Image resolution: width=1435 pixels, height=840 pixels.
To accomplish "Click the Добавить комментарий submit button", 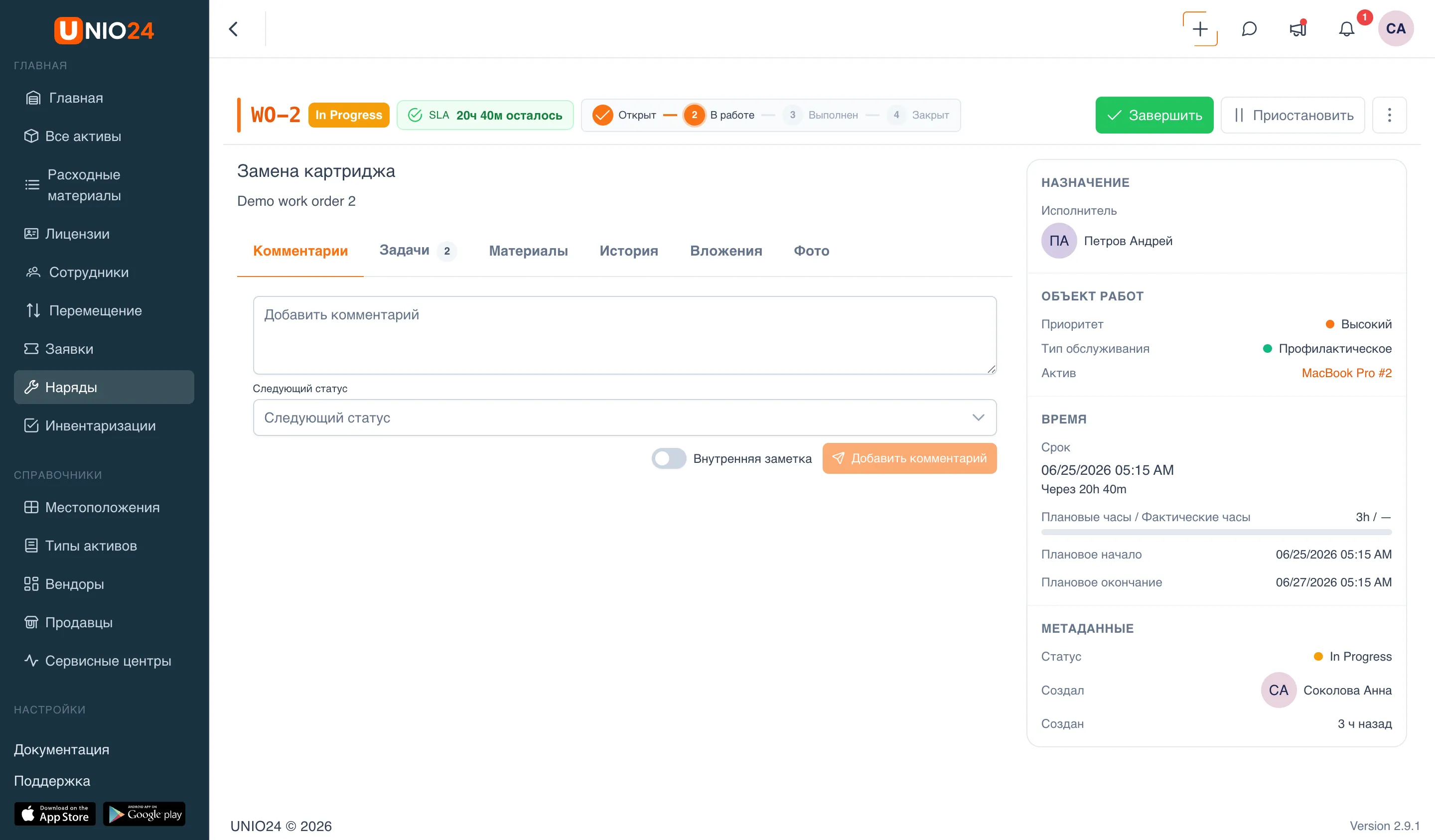I will point(909,458).
